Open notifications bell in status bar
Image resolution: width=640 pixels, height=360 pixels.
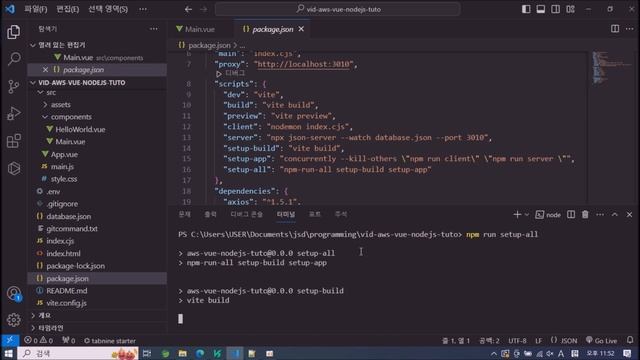(630, 340)
